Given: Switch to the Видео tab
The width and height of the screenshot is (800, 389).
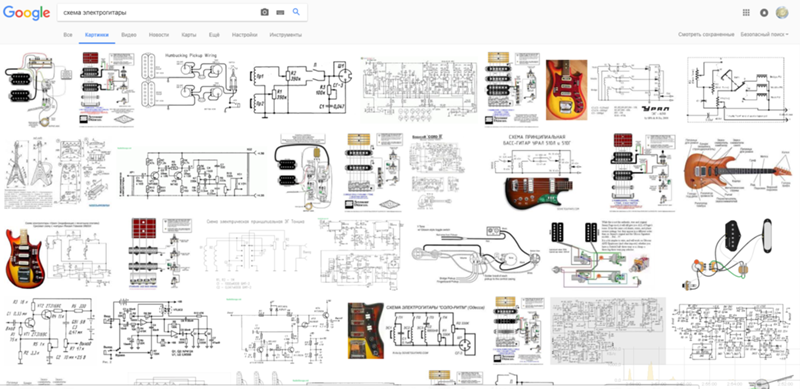Looking at the screenshot, I should click(129, 35).
